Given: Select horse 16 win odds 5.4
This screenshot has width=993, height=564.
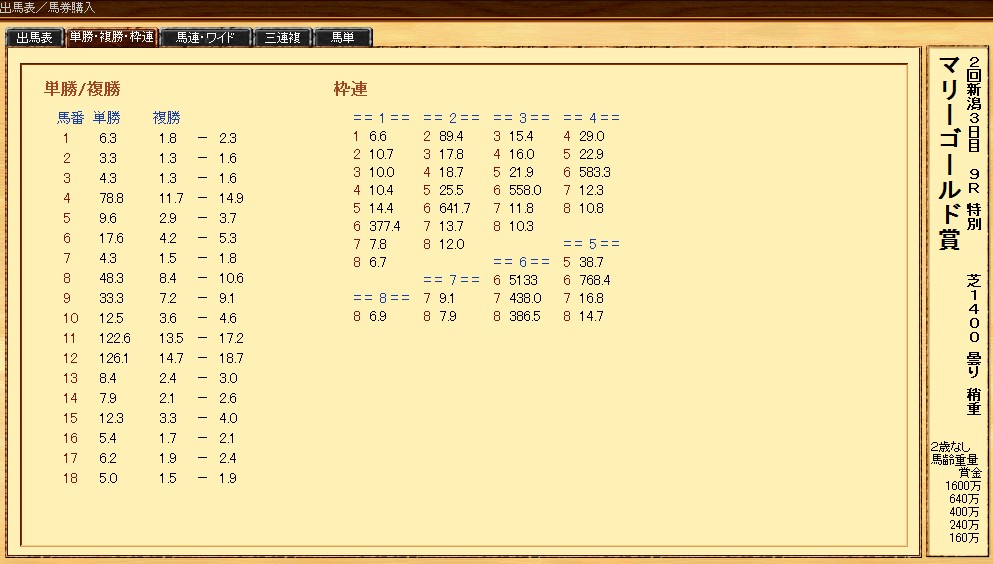Looking at the screenshot, I should [x=108, y=438].
